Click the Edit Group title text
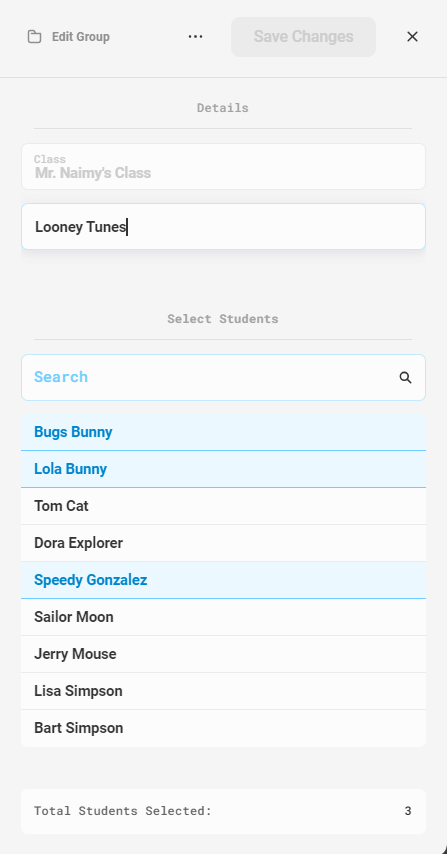Screen dimensions: 447x854 click(81, 37)
